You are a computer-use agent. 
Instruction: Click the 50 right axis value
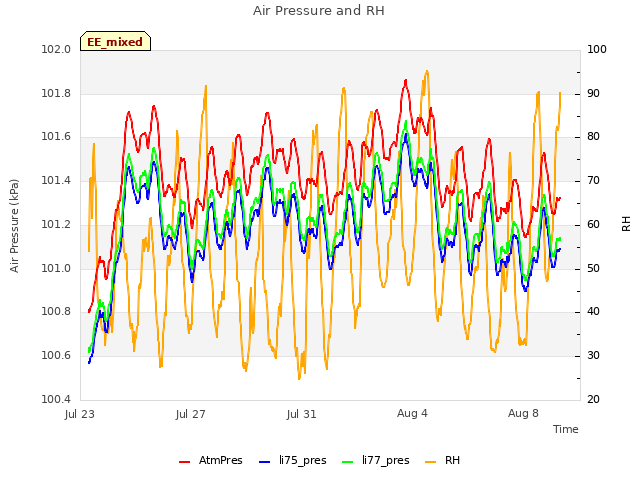click(x=593, y=269)
